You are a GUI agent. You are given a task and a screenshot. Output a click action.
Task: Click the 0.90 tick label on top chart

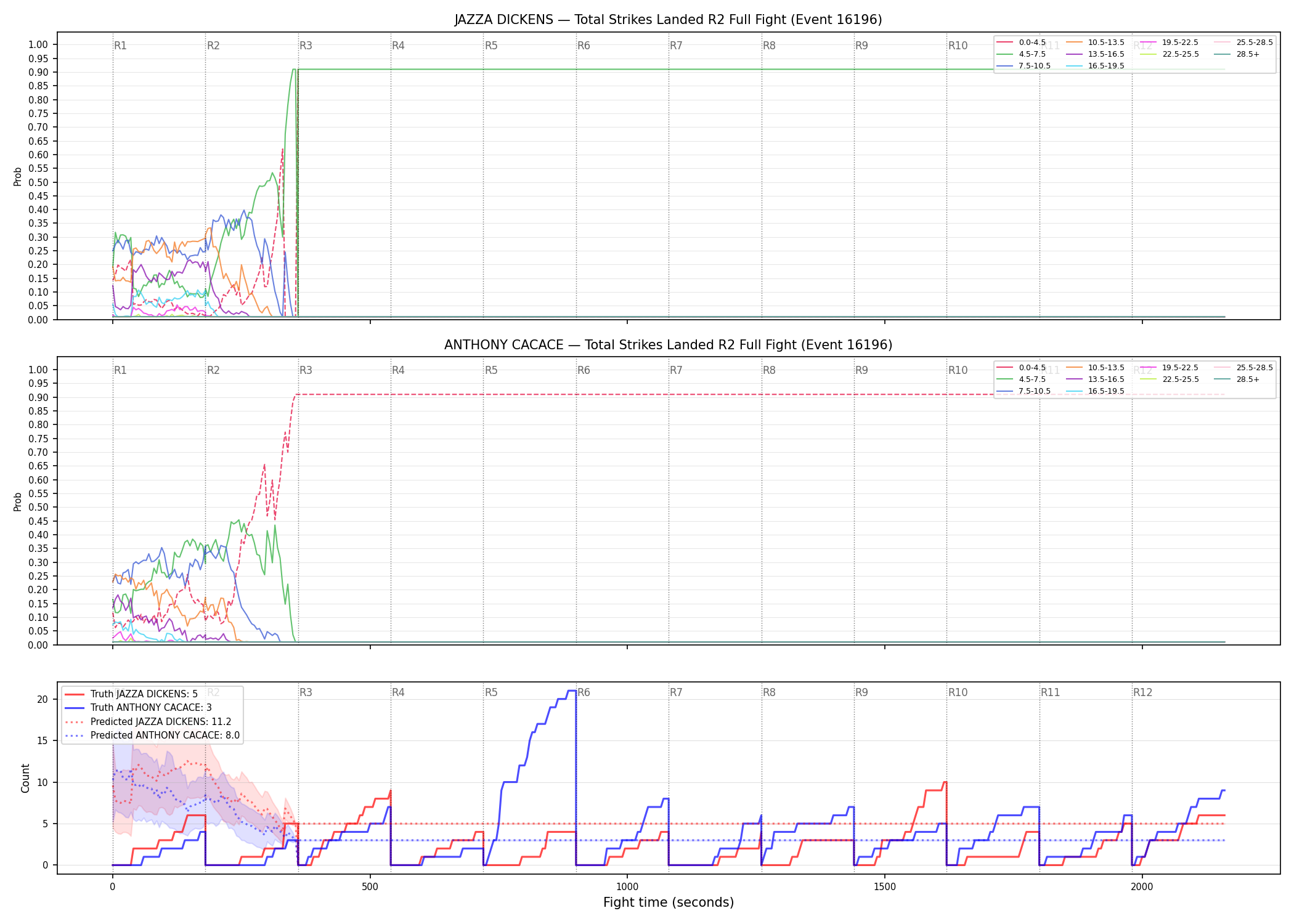[38, 72]
